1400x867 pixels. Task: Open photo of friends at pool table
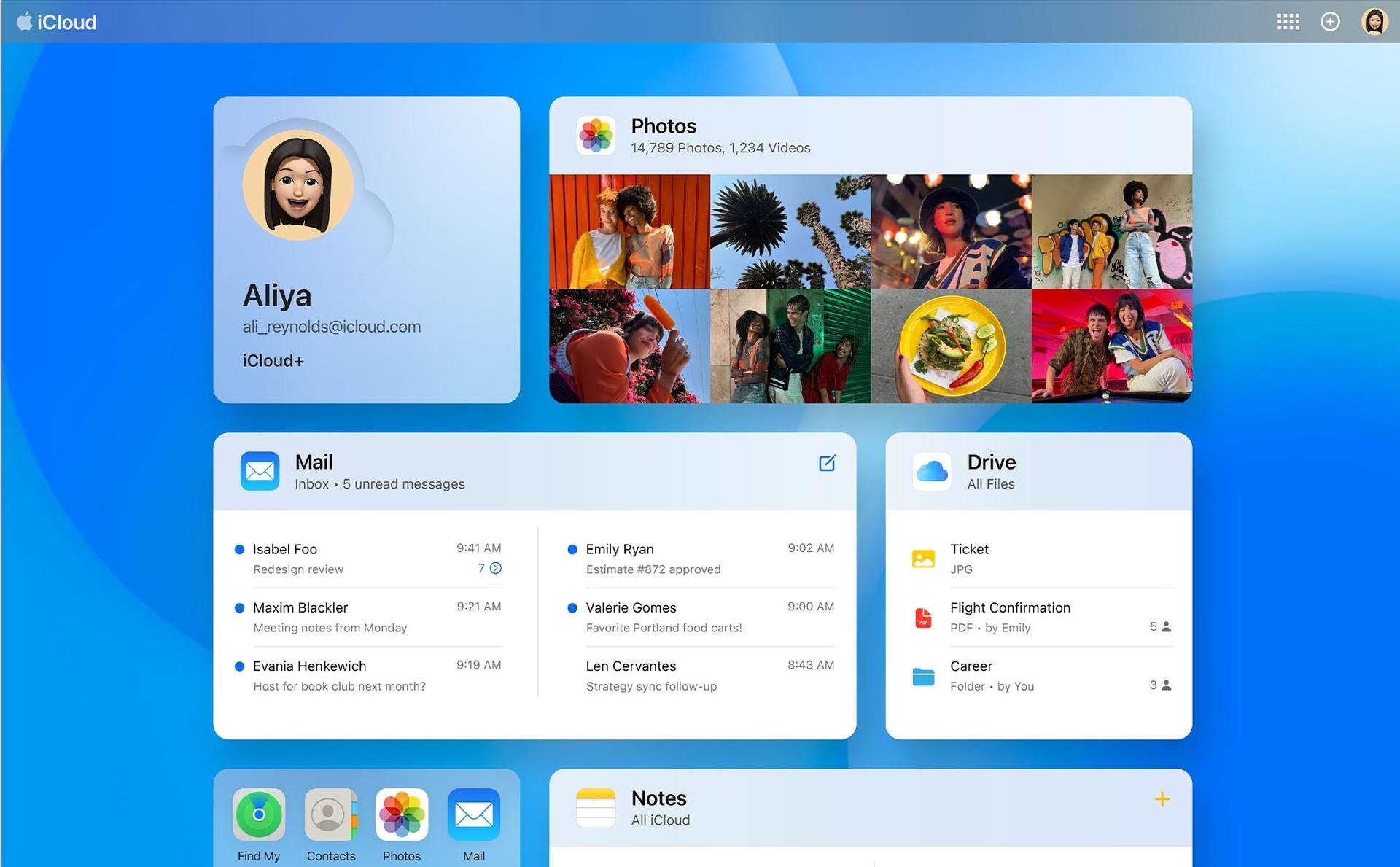[1112, 346]
